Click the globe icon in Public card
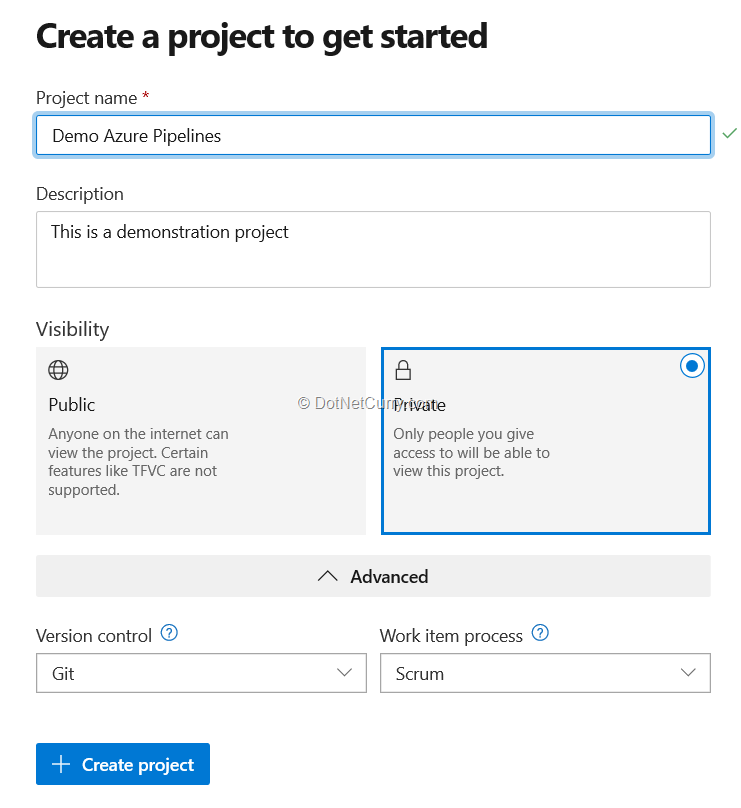The image size is (741, 808). (x=59, y=370)
